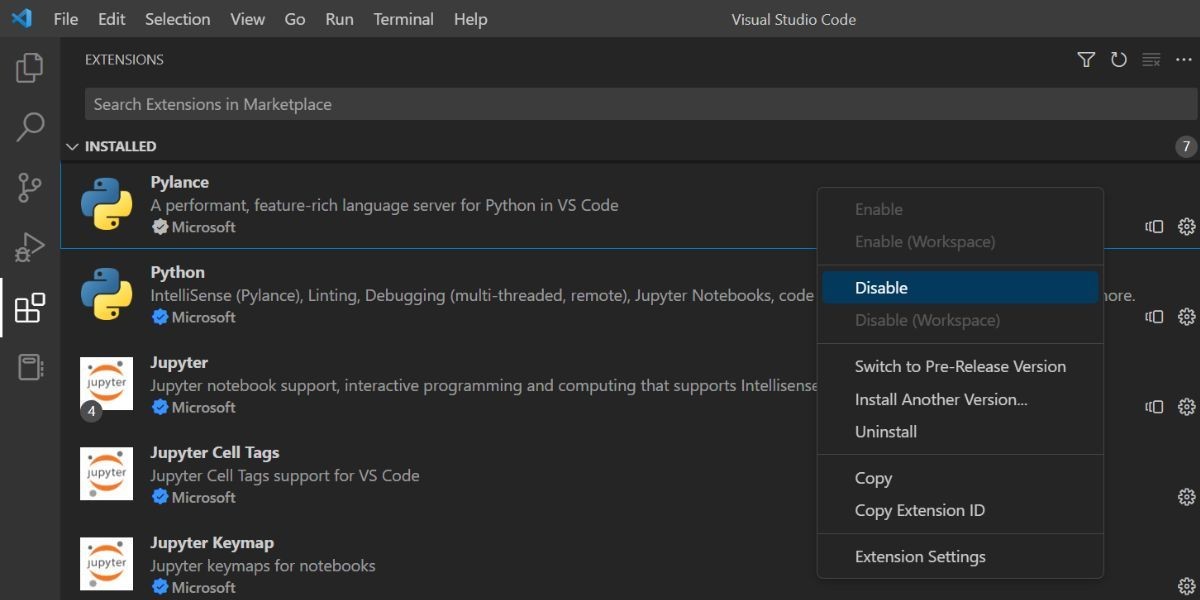The width and height of the screenshot is (1200, 600).
Task: Select the Jupyter Keymap title
Action: pyautogui.click(x=212, y=542)
